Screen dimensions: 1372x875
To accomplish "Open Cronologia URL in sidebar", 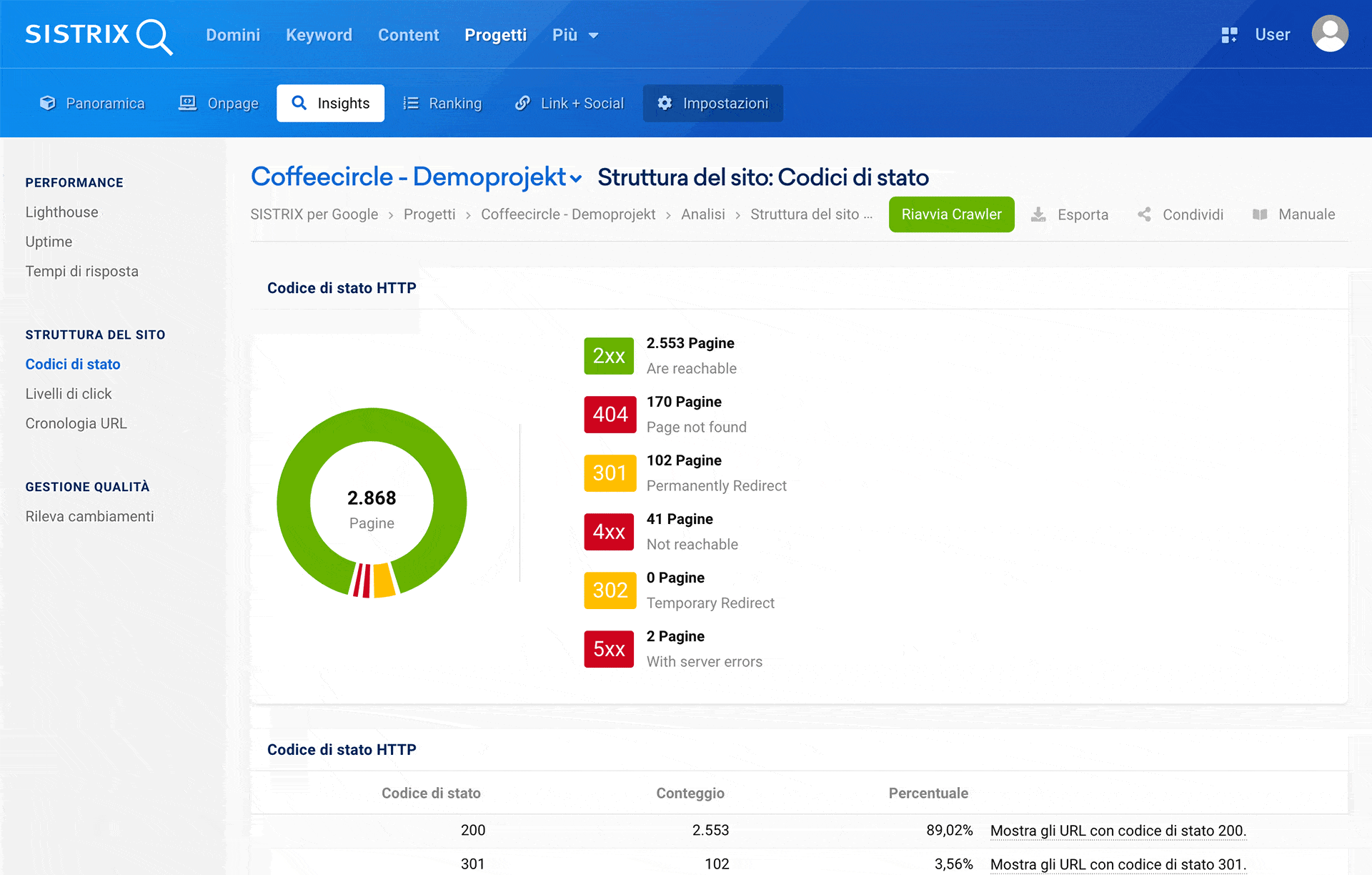I will [76, 423].
